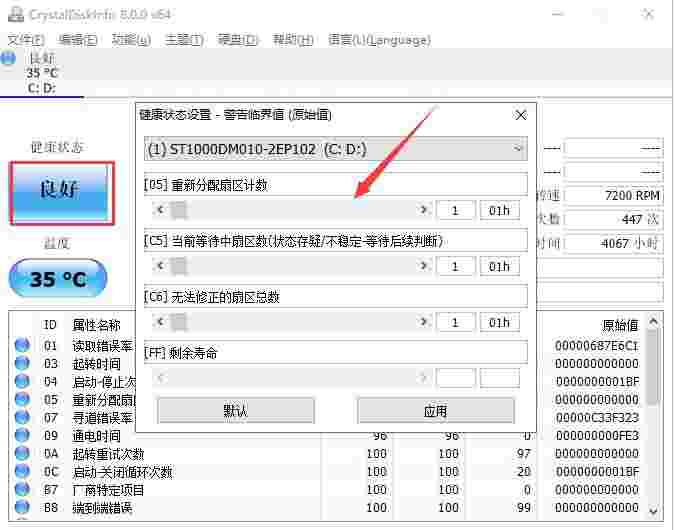This screenshot has height=530, width=674.
Task: Click status icon for 0C 启动-关闭循环次数 row
Action: pyautogui.click(x=22, y=472)
